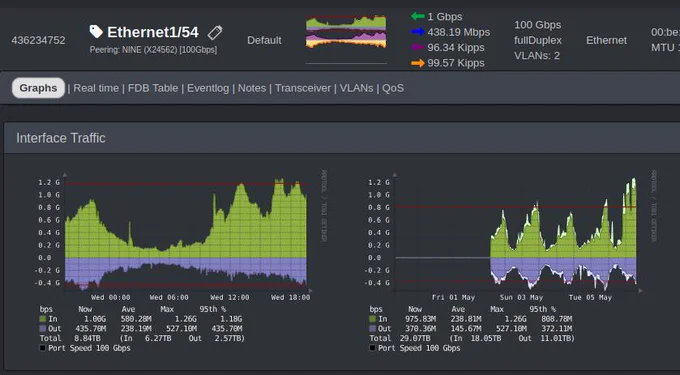Click the 438.19 Mbps outbound rate value
Screen dimensions: 680x375
pyautogui.click(x=458, y=32)
